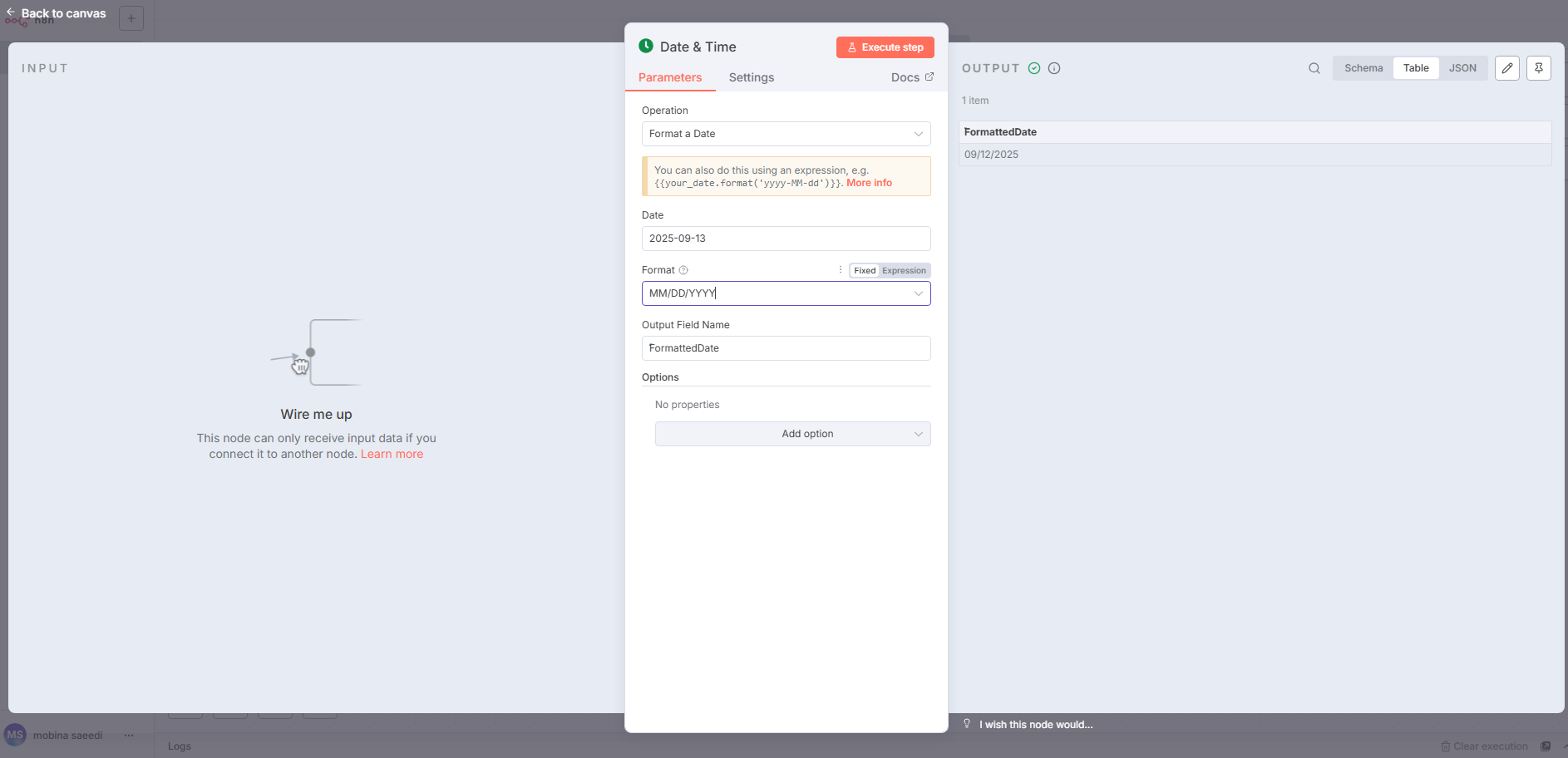Switch to the Settings tab
Screen dimensions: 1568x758
click(751, 77)
